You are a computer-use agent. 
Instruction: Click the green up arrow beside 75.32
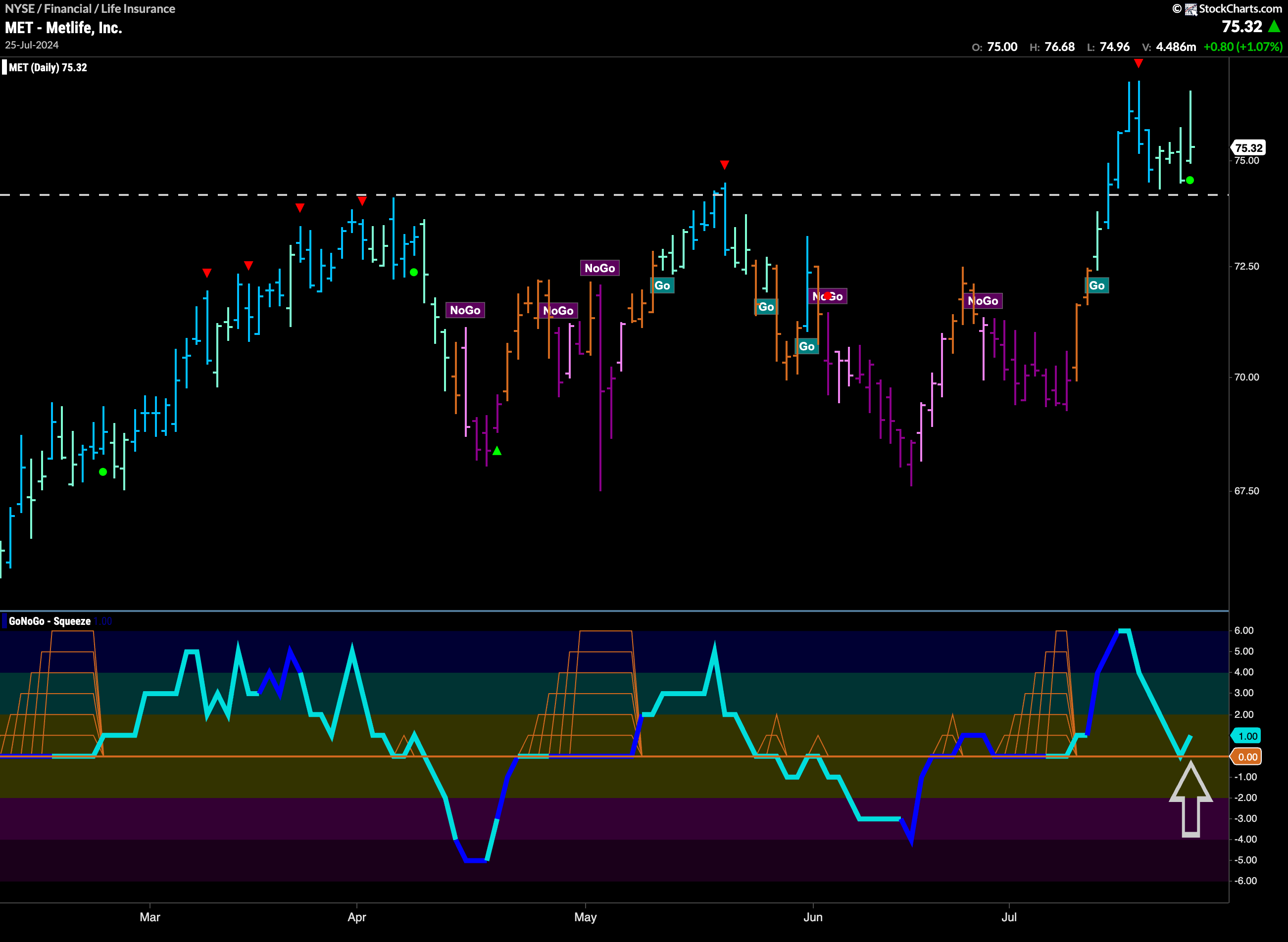point(1274,26)
